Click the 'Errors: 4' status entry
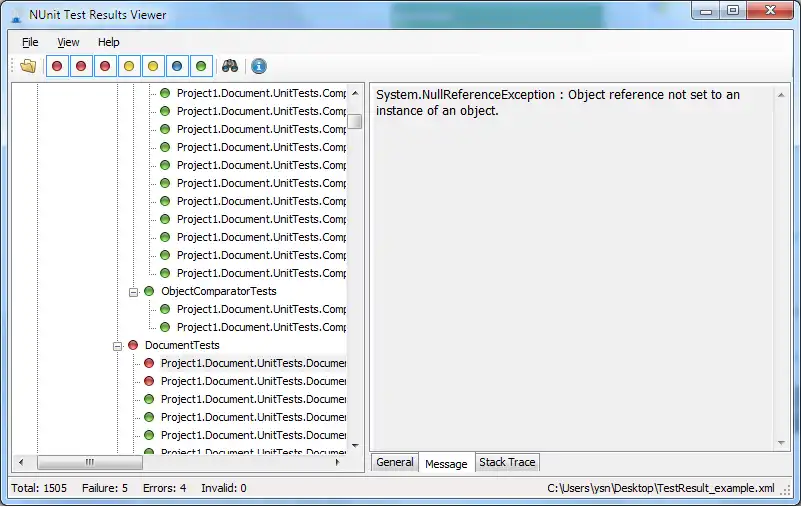Screen dimensions: 801x507 point(164,488)
